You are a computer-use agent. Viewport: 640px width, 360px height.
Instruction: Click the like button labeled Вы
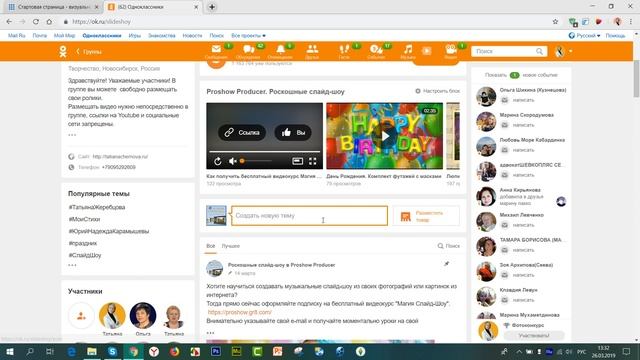pyautogui.click(x=293, y=133)
